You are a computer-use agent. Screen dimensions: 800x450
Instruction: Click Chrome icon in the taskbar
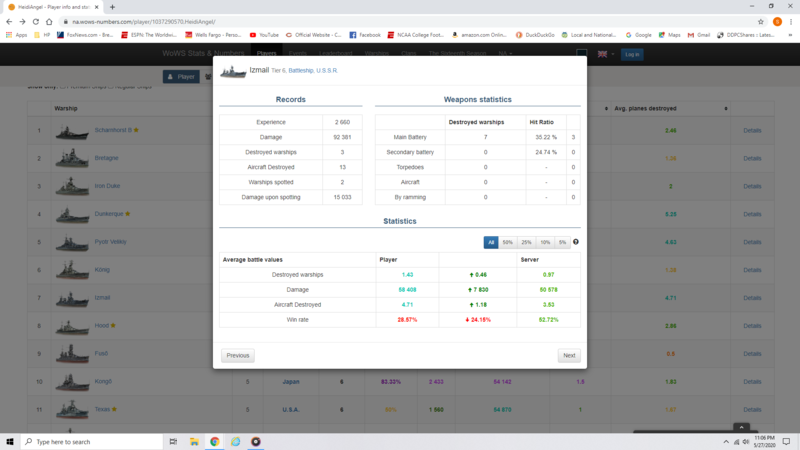coord(214,441)
